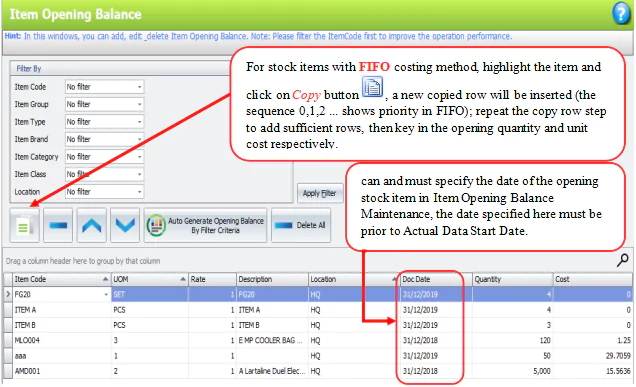The image size is (636, 387).
Task: Sort grid by Doc Date column header
Action: click(x=436, y=279)
